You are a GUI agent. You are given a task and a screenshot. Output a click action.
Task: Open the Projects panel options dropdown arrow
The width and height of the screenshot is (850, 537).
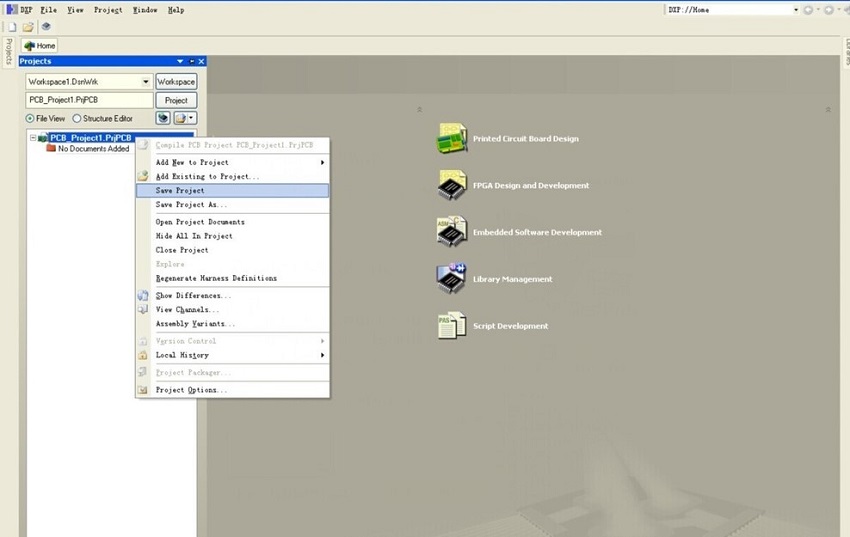pyautogui.click(x=180, y=61)
